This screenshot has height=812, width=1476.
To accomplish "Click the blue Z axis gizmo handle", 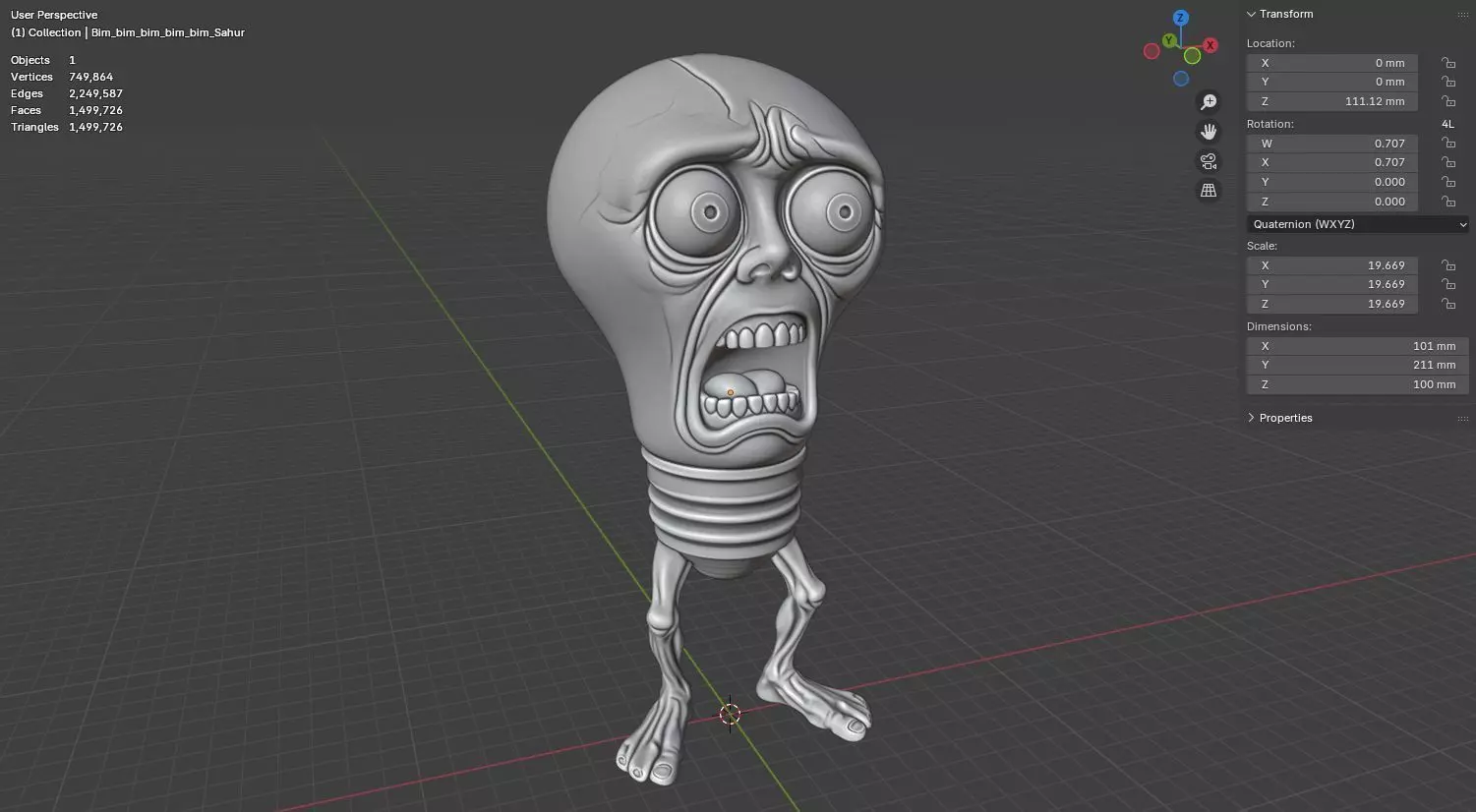I will click(x=1181, y=18).
